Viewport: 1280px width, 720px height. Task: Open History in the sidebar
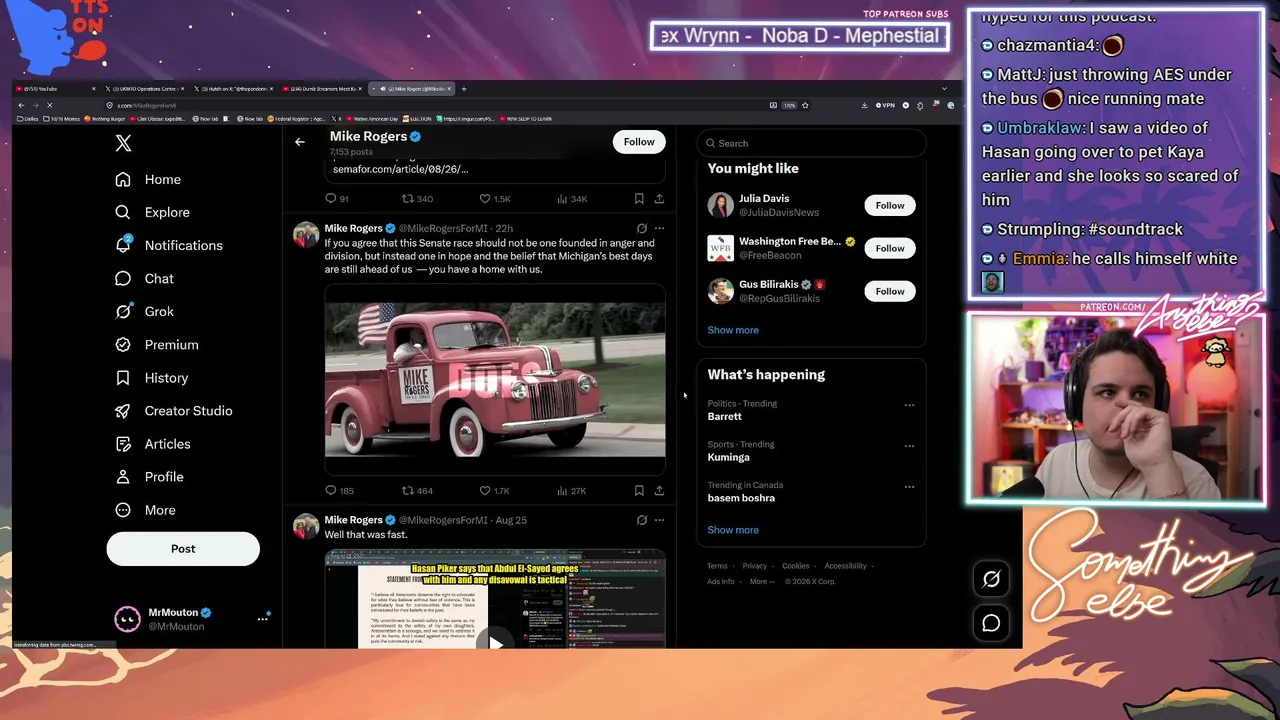(151, 378)
